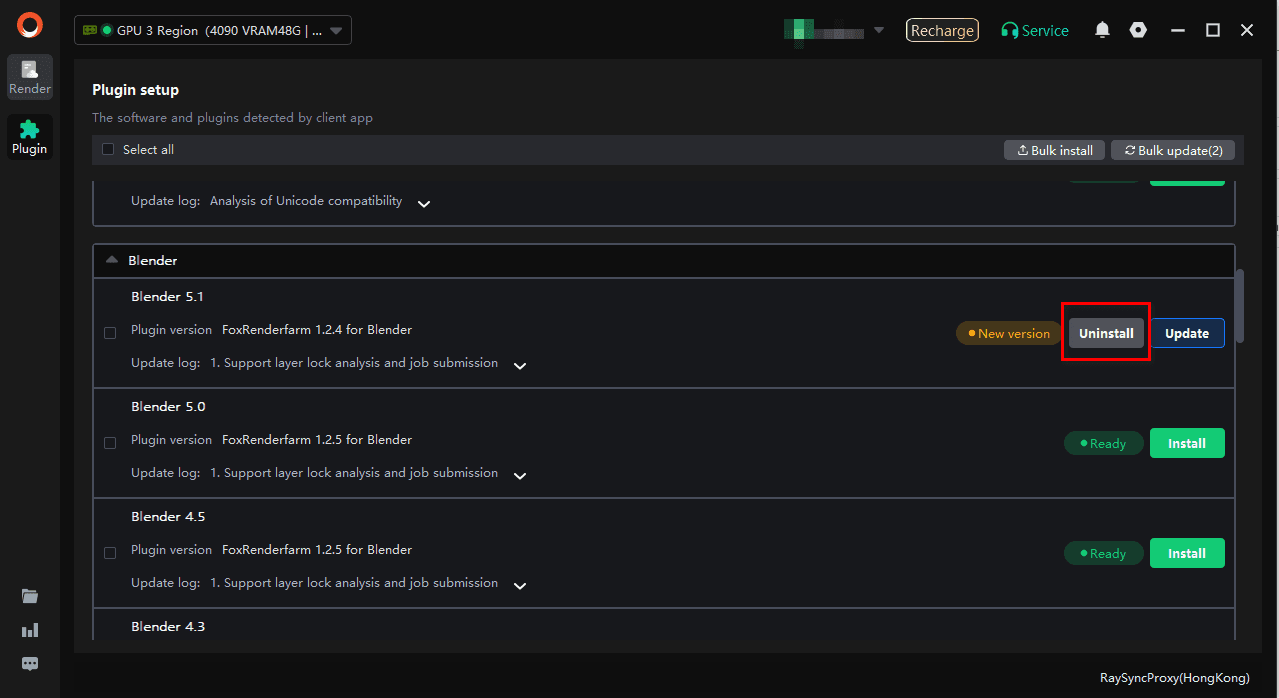Open the account dropdown arrow
Screen dimensions: 1279x698
[879, 30]
